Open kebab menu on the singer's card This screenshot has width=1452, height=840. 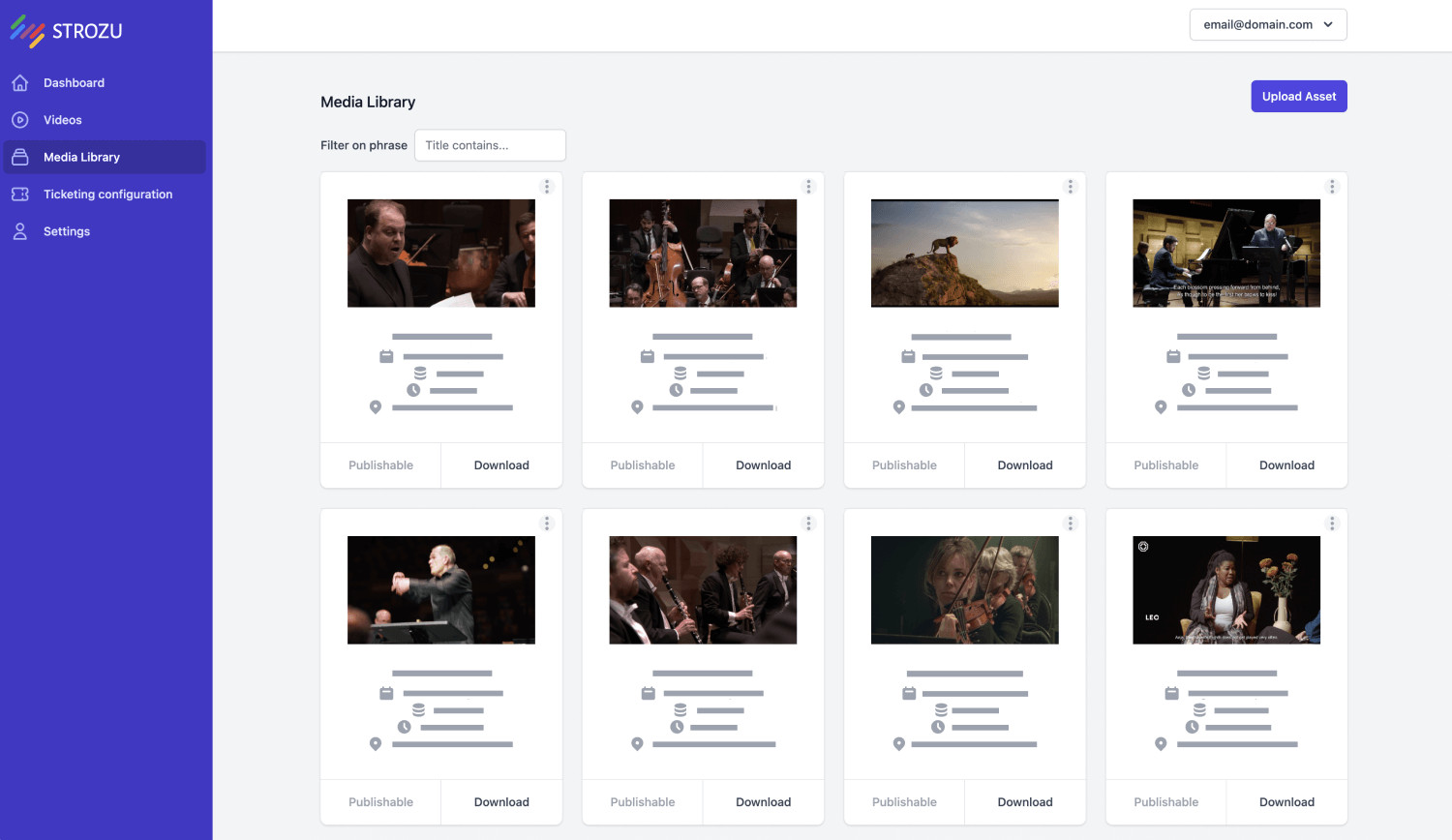point(547,187)
